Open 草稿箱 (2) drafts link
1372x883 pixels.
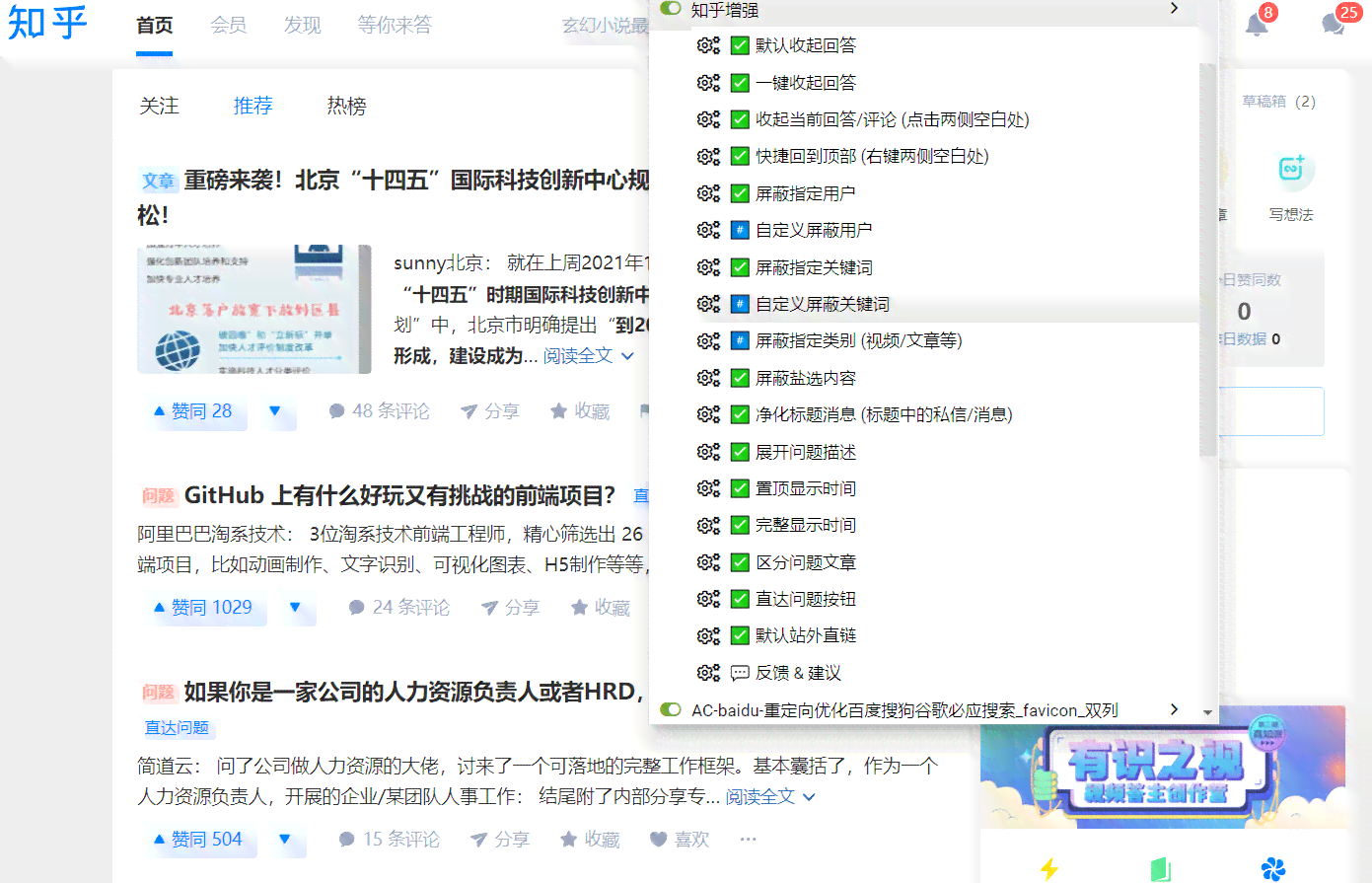tap(1278, 102)
